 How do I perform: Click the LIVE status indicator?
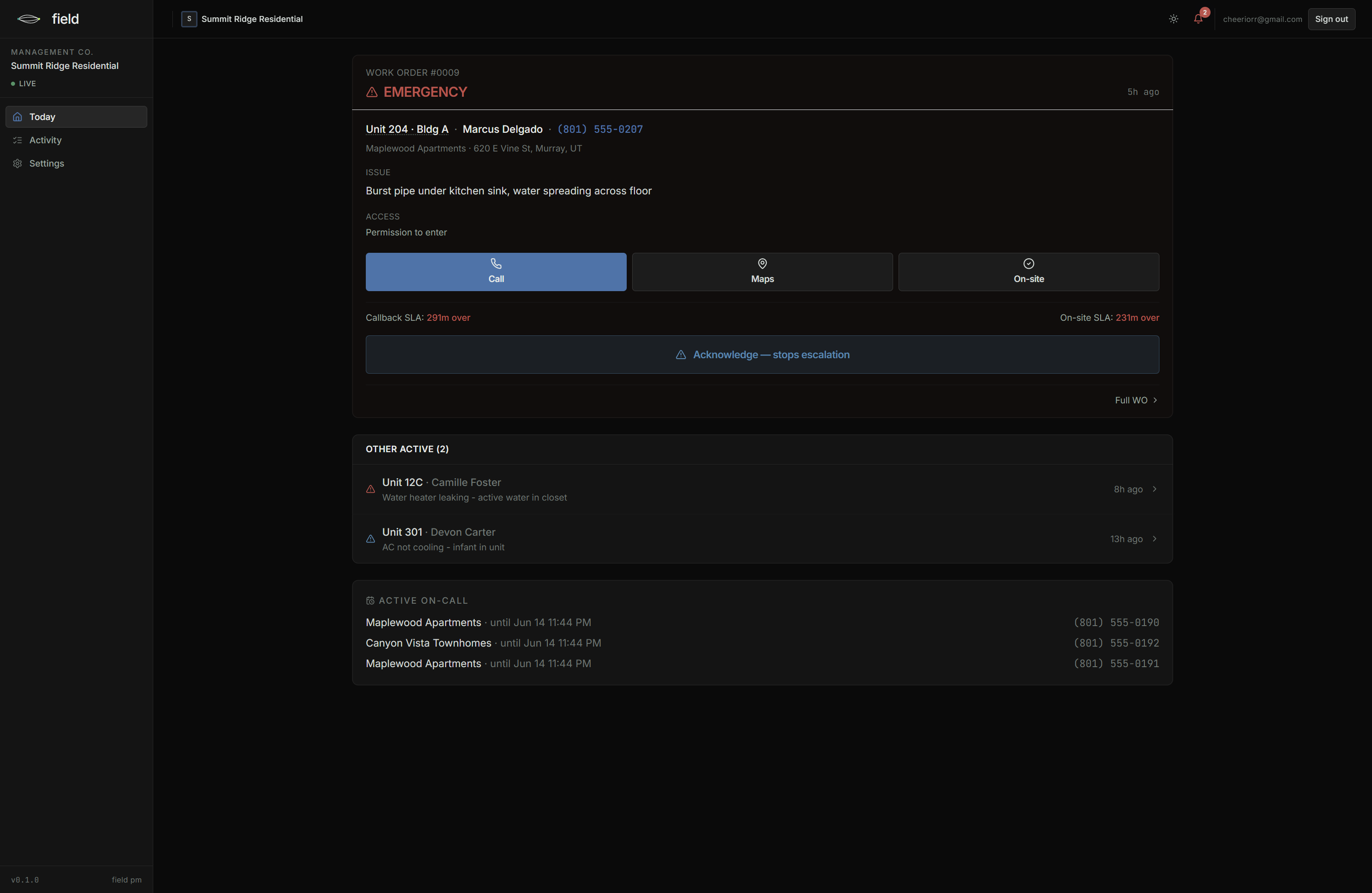[24, 84]
